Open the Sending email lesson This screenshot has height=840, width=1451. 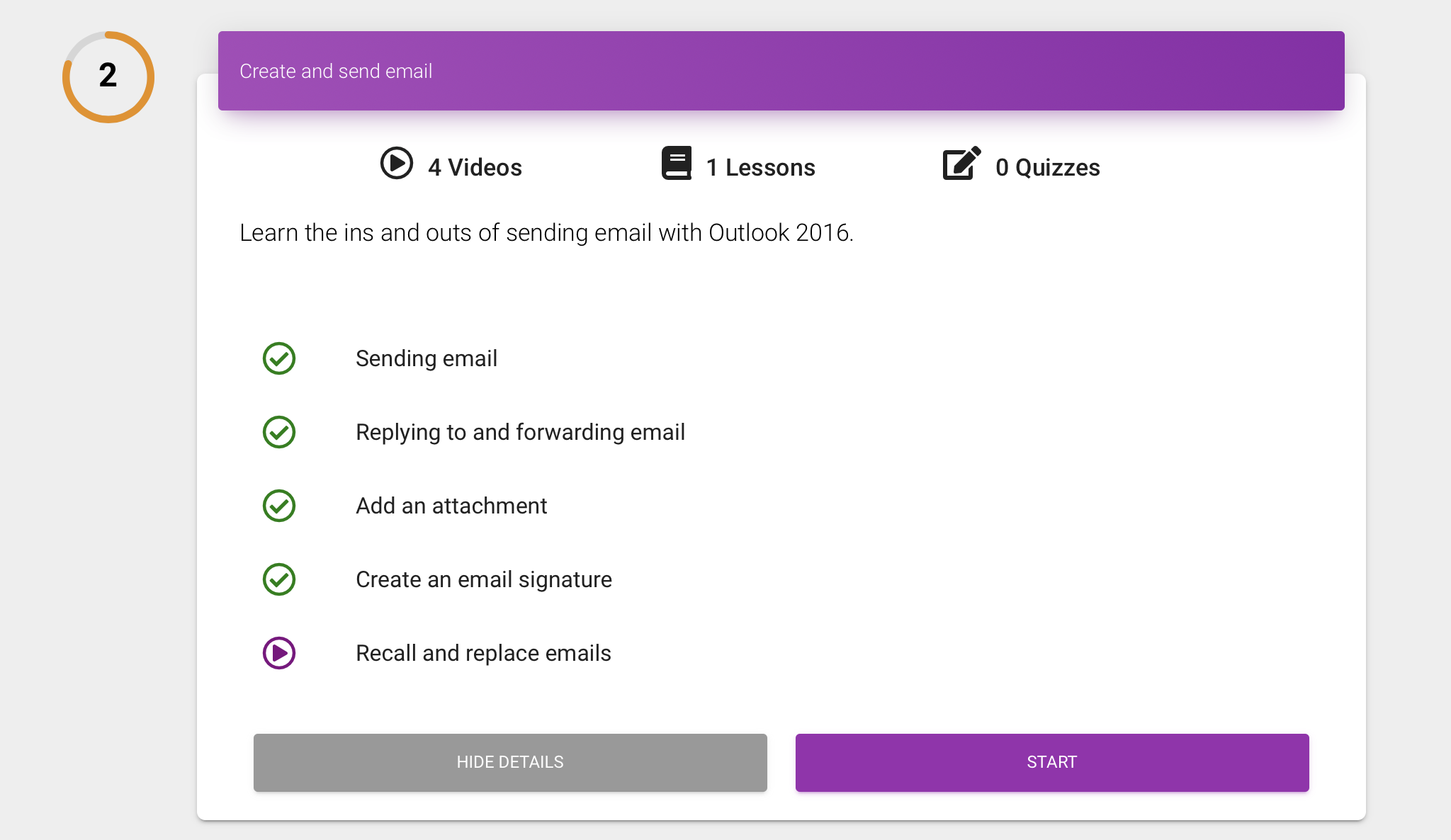pos(426,358)
